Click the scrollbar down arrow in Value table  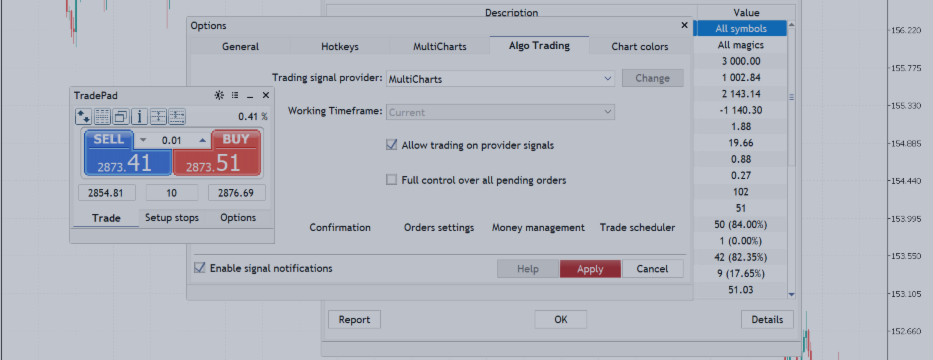tap(791, 294)
